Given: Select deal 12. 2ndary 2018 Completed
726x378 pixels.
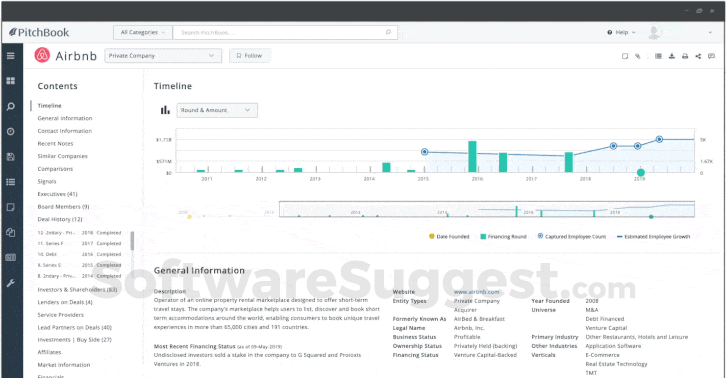Looking at the screenshot, I should (79, 233).
